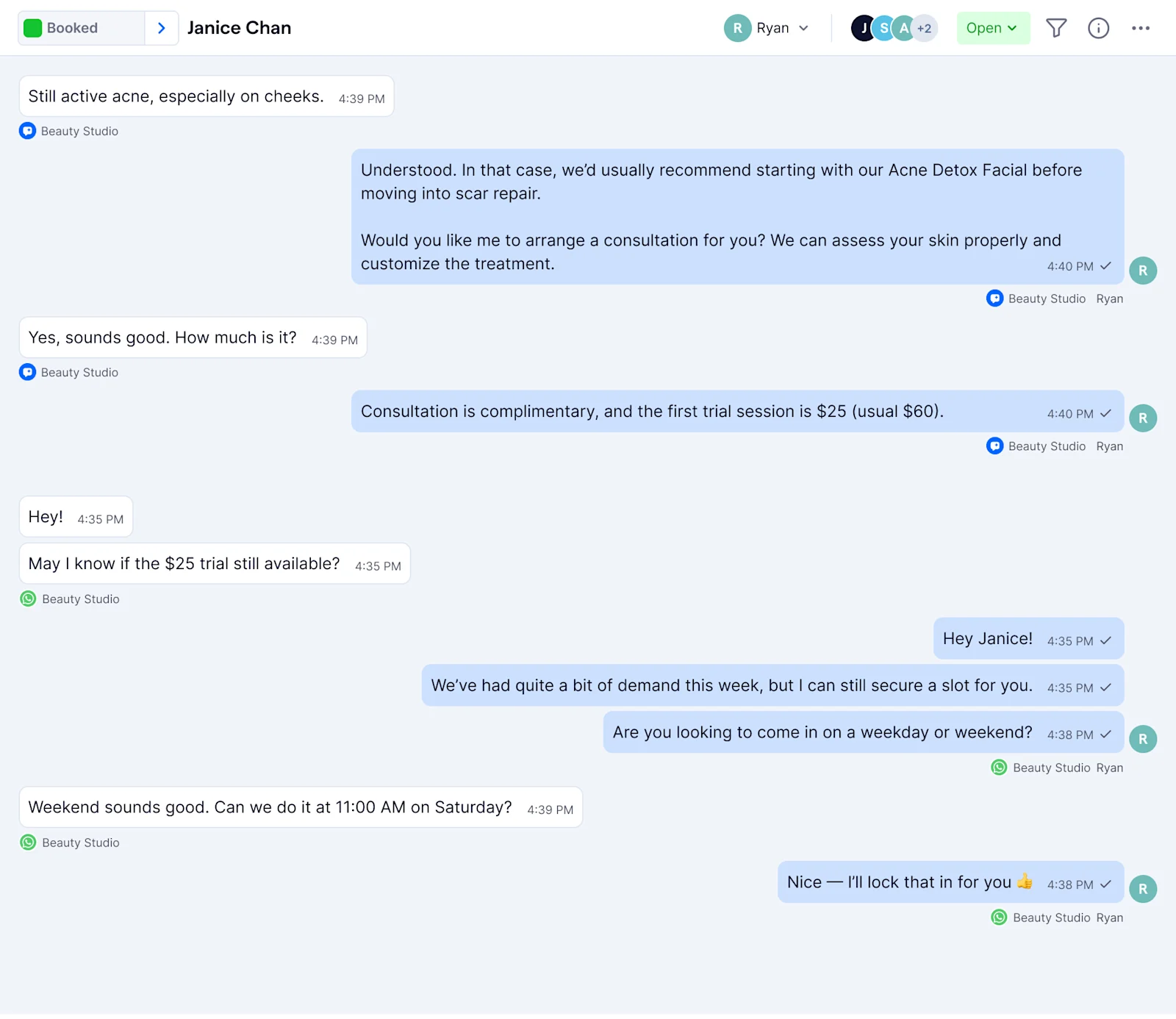Click the Messenger channel icon under first message
This screenshot has height=1019, width=1176.
[x=27, y=130]
